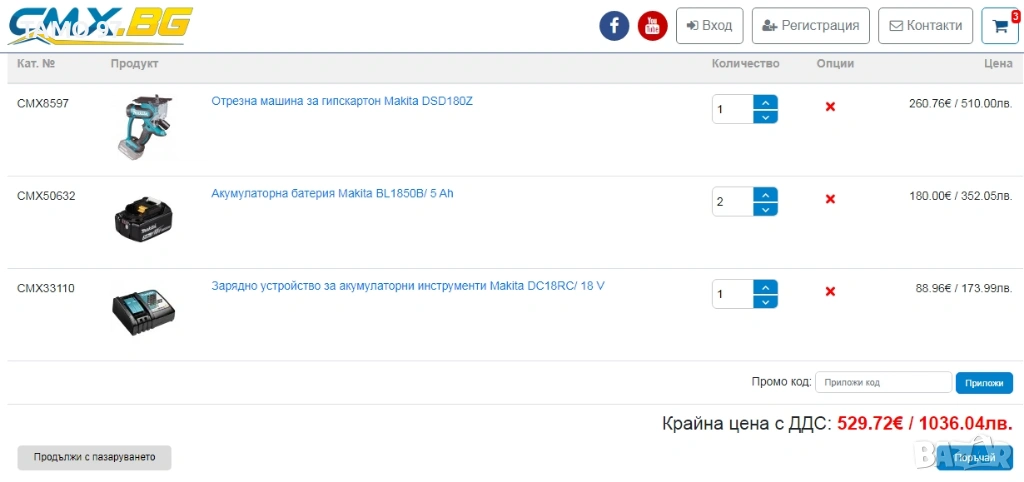Open link Зарядно устройство Makita DC18RC/ 18 V
Viewport: 1024px width, 482px height.
(408, 286)
